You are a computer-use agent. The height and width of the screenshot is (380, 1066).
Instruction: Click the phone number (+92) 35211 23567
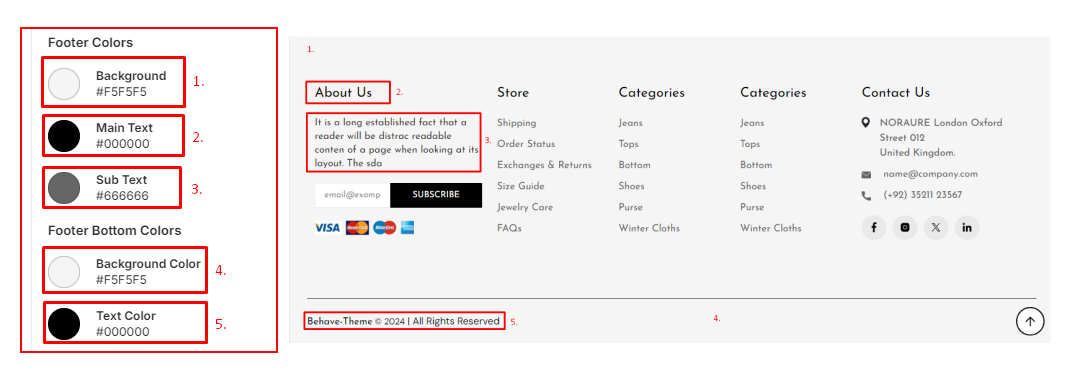click(923, 195)
